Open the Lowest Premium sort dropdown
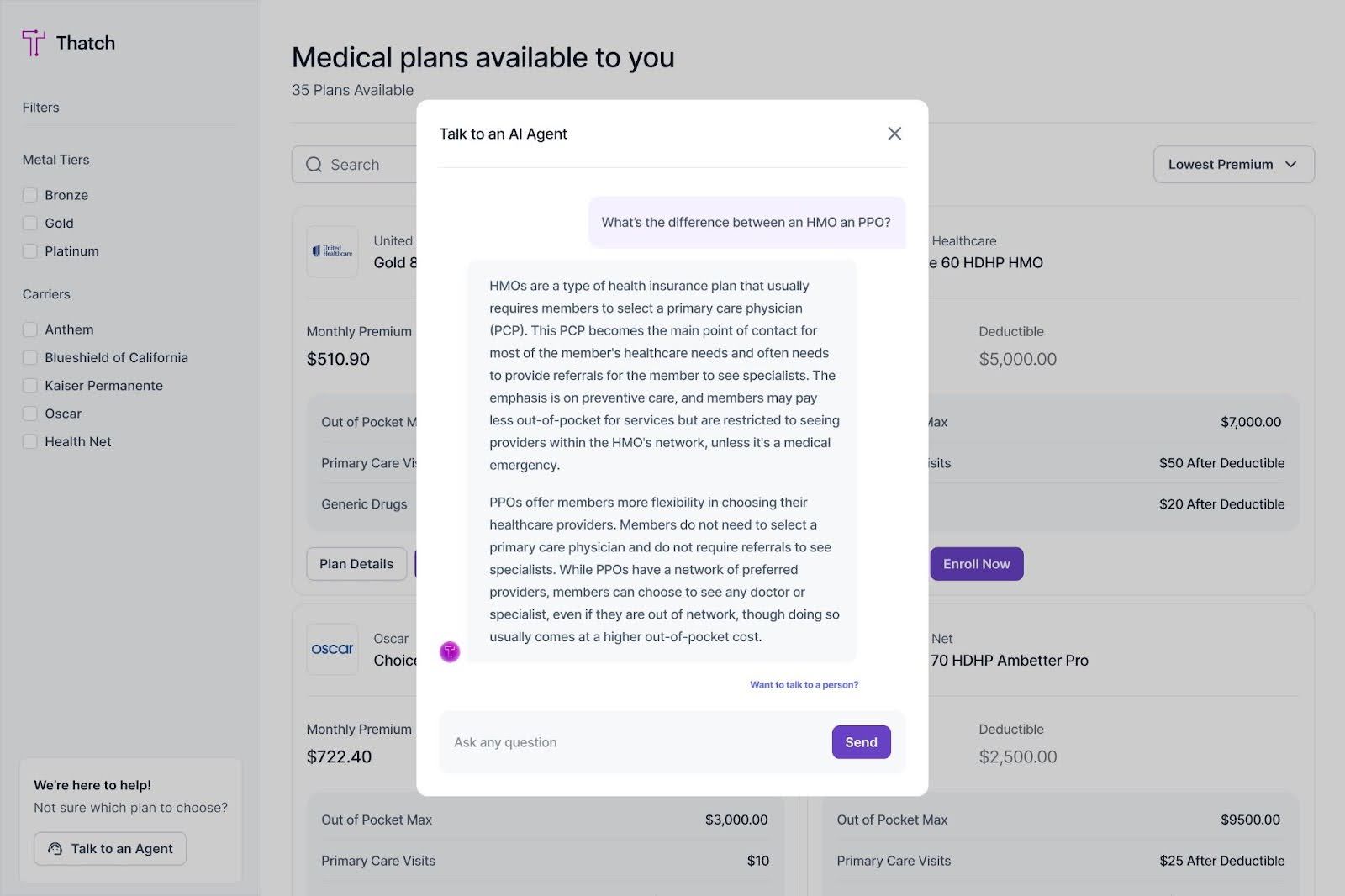 [x=1233, y=164]
